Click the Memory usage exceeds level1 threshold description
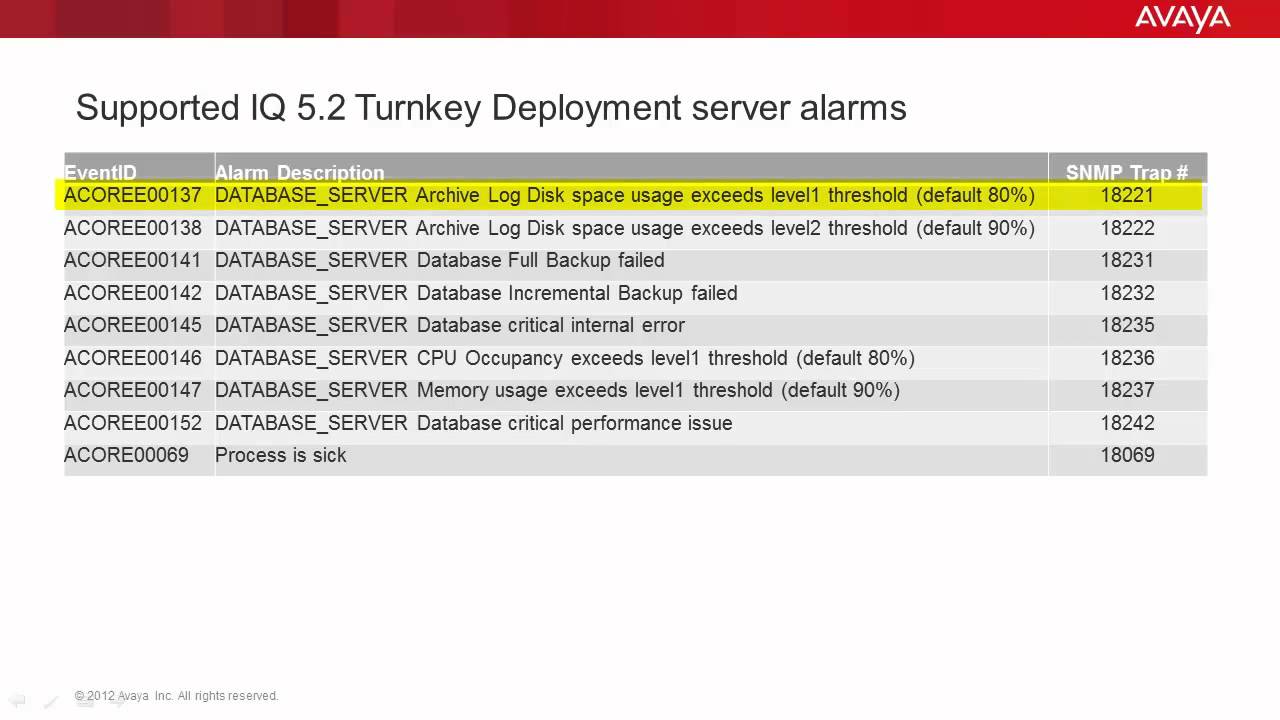 coord(557,390)
